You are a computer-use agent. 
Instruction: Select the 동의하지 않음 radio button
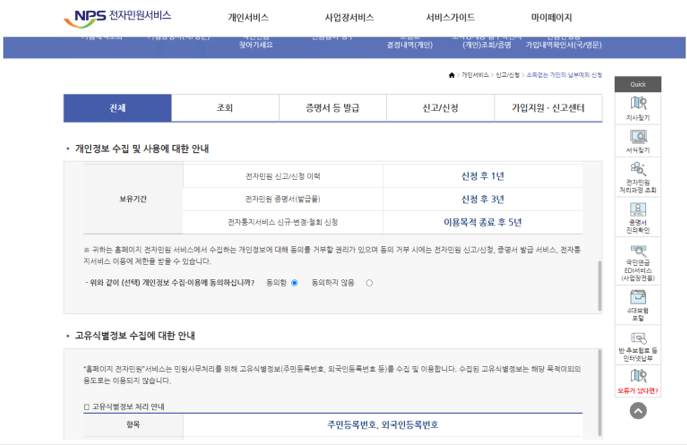coord(369,283)
